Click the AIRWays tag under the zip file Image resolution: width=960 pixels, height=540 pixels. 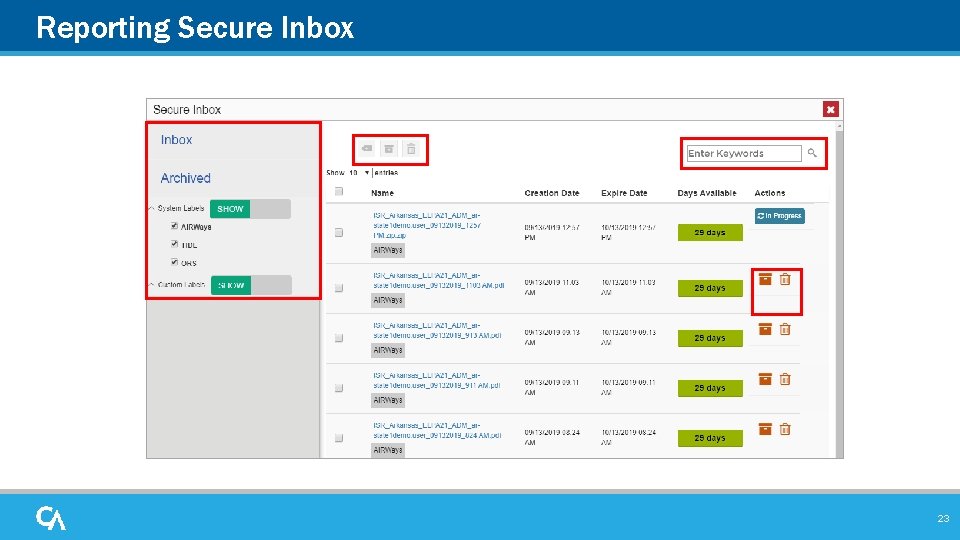[388, 250]
